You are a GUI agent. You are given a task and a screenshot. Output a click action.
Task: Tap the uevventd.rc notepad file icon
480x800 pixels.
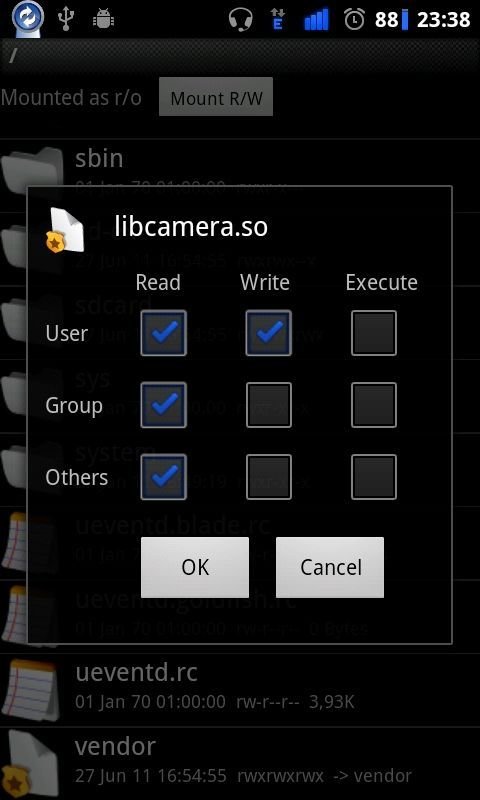[29, 689]
